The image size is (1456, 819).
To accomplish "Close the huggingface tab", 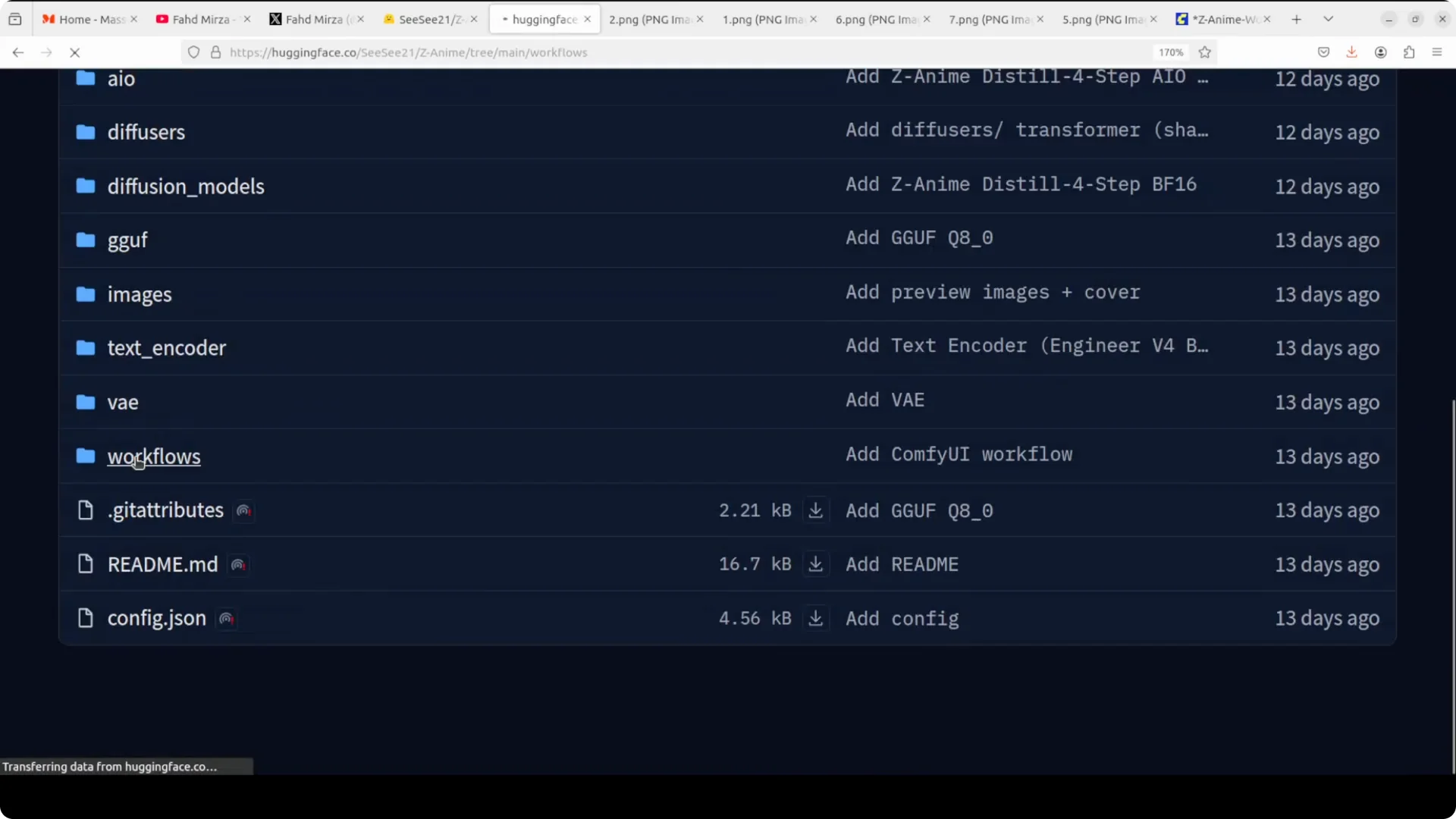I will 587,19.
